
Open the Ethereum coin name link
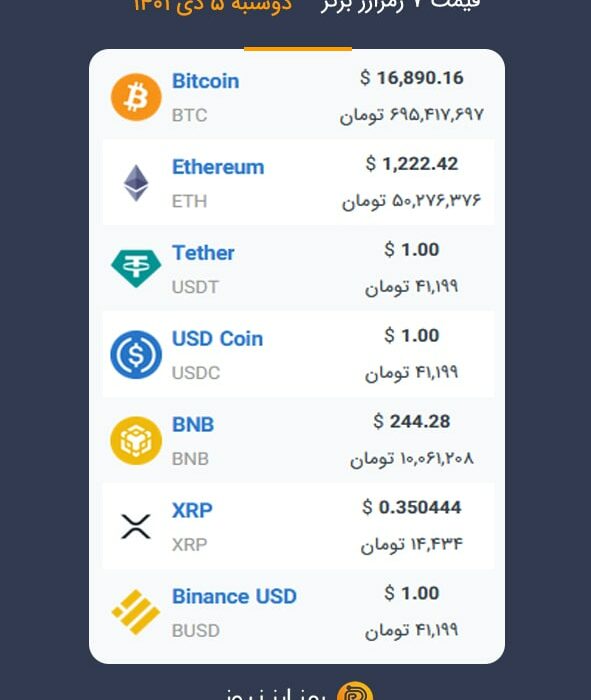tap(218, 167)
